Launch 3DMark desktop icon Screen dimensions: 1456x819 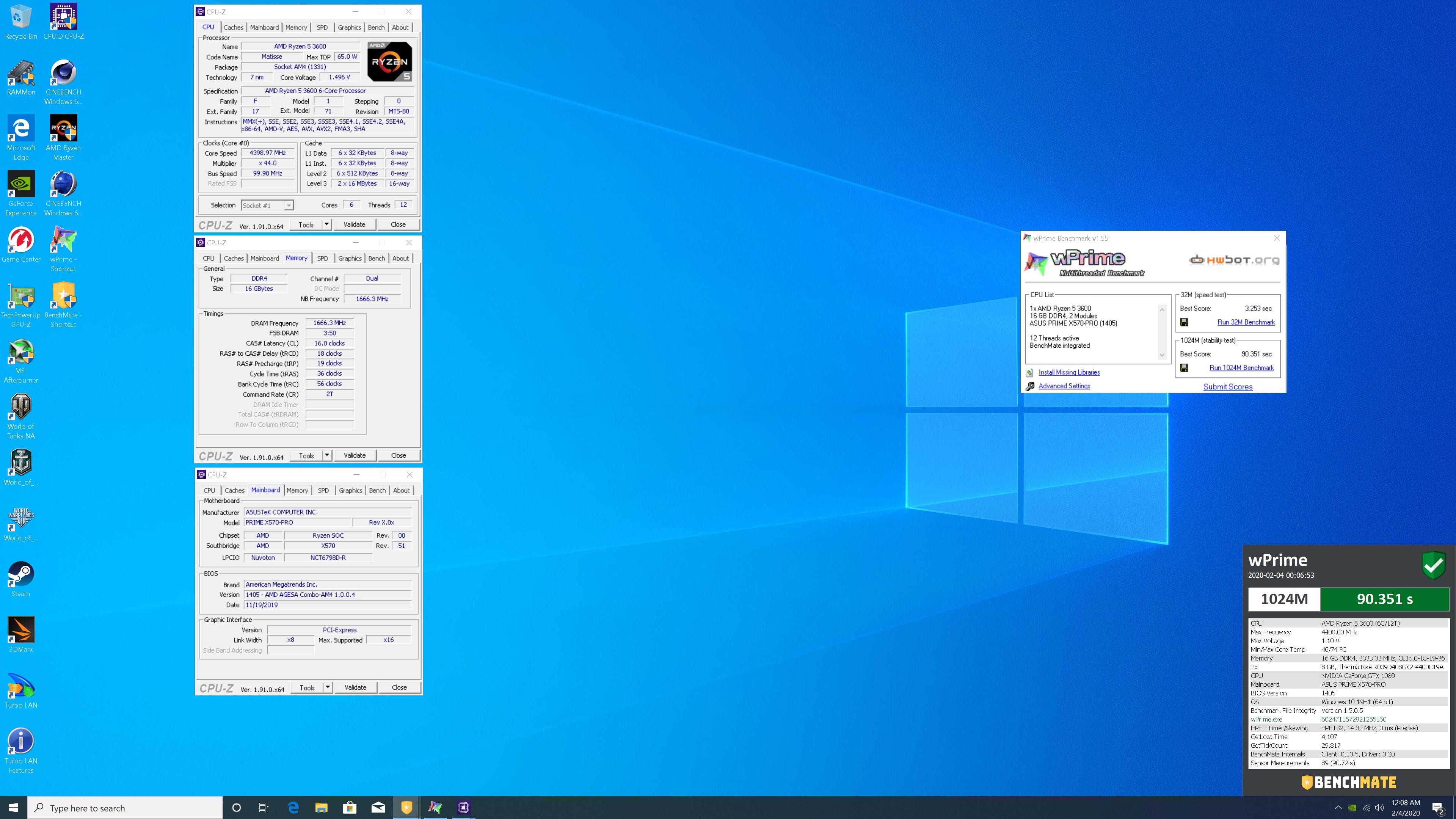coord(21,635)
